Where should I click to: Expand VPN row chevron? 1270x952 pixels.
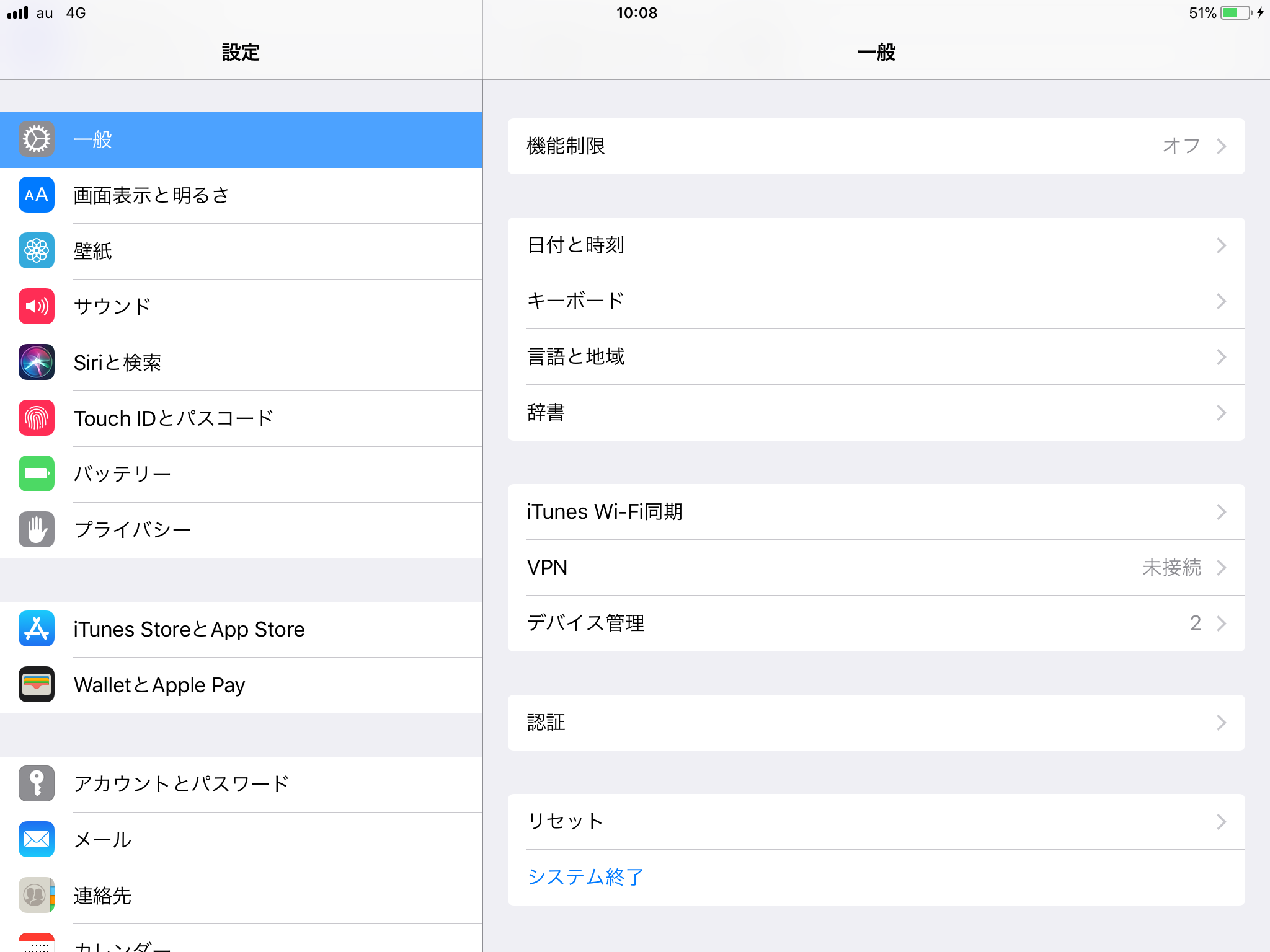[1222, 568]
